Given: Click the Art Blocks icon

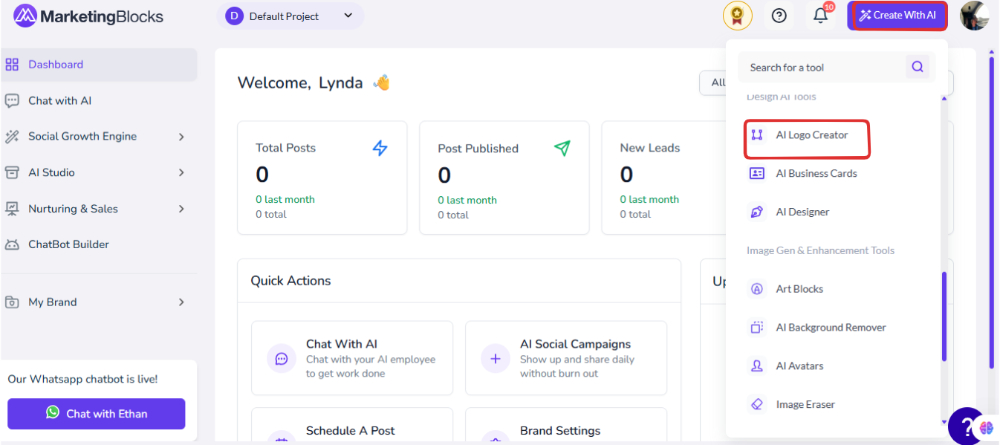Looking at the screenshot, I should (x=757, y=289).
